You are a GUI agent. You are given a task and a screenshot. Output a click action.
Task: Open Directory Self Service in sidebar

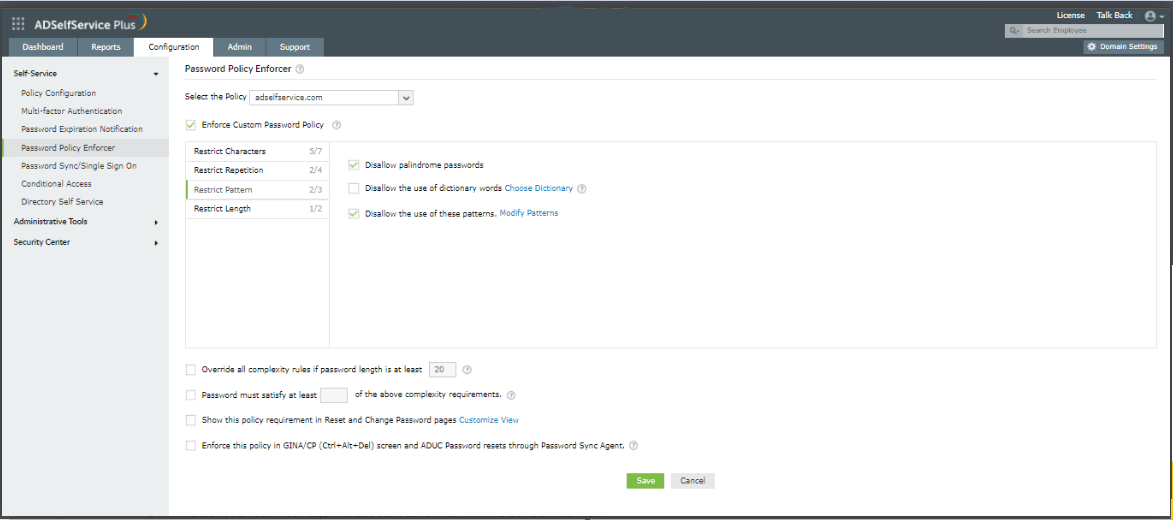[62, 202]
